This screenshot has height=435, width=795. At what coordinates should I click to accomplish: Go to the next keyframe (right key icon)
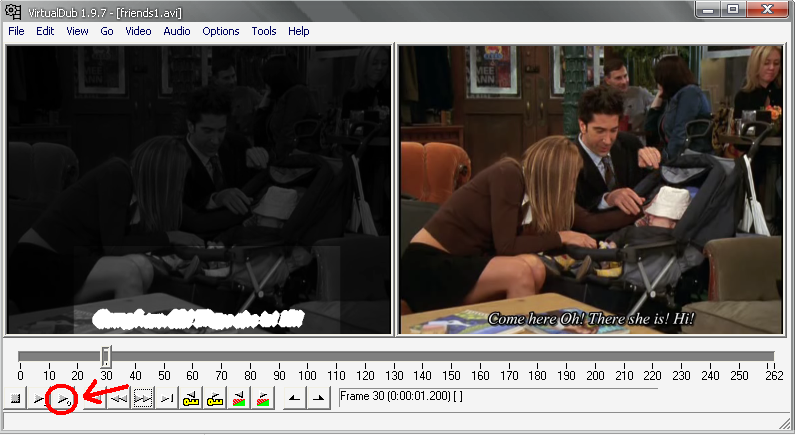[x=215, y=398]
